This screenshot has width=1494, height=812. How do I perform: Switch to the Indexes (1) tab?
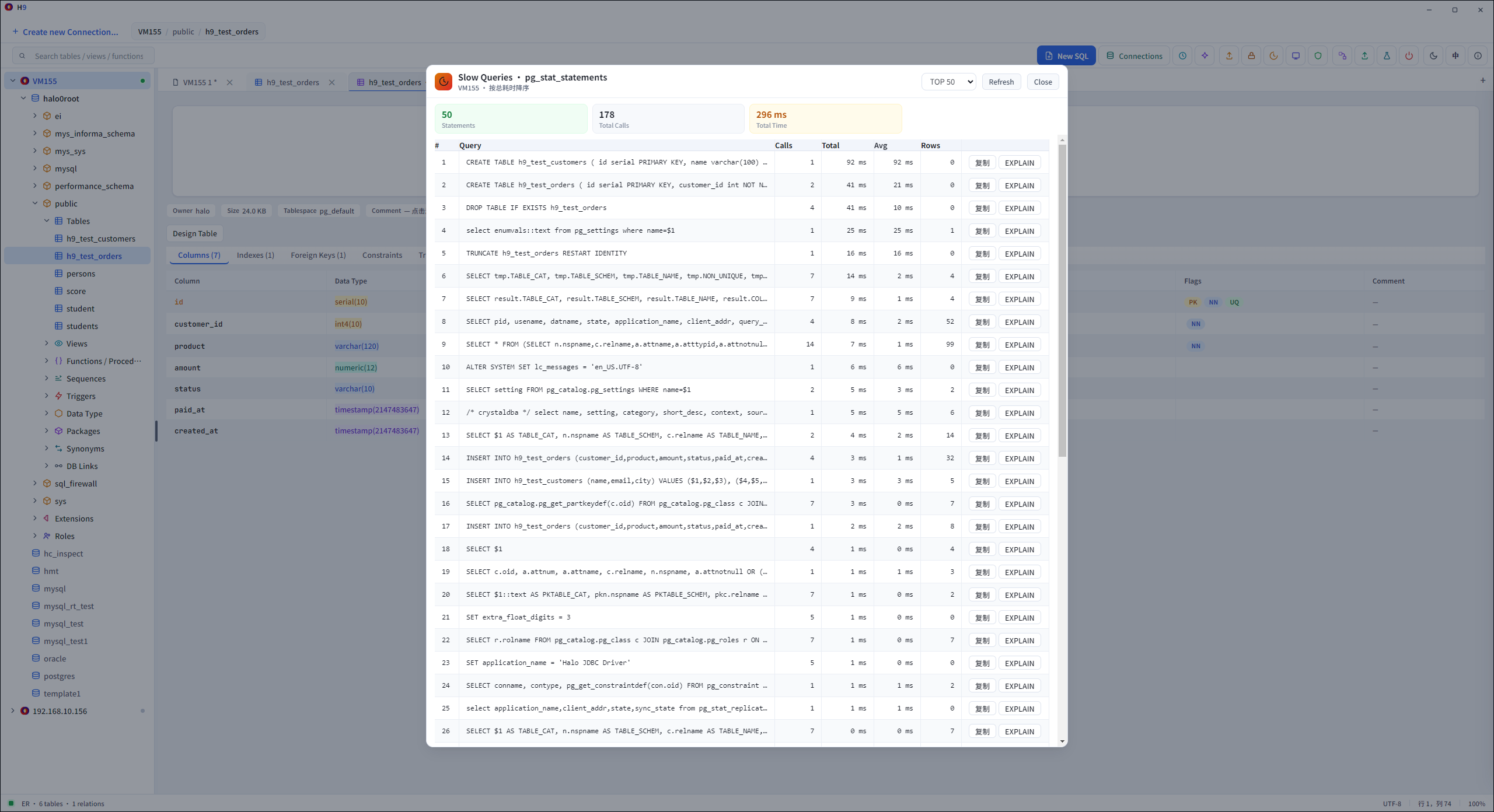coord(255,255)
